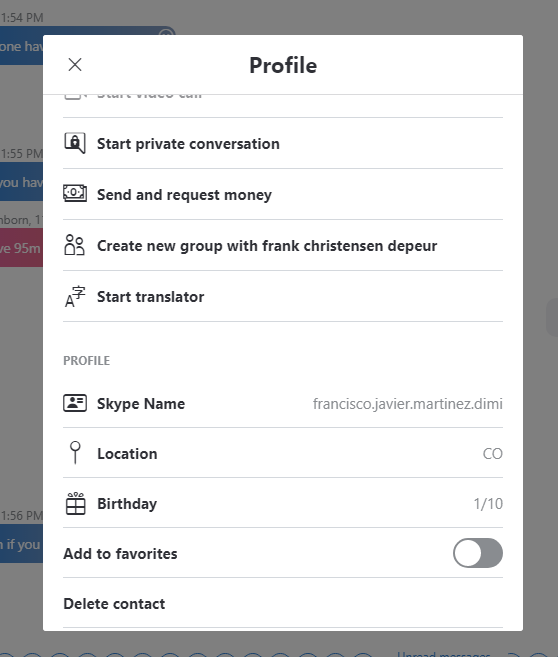Click the partially hidden video call icon
This screenshot has height=657, width=558.
[x=75, y=97]
